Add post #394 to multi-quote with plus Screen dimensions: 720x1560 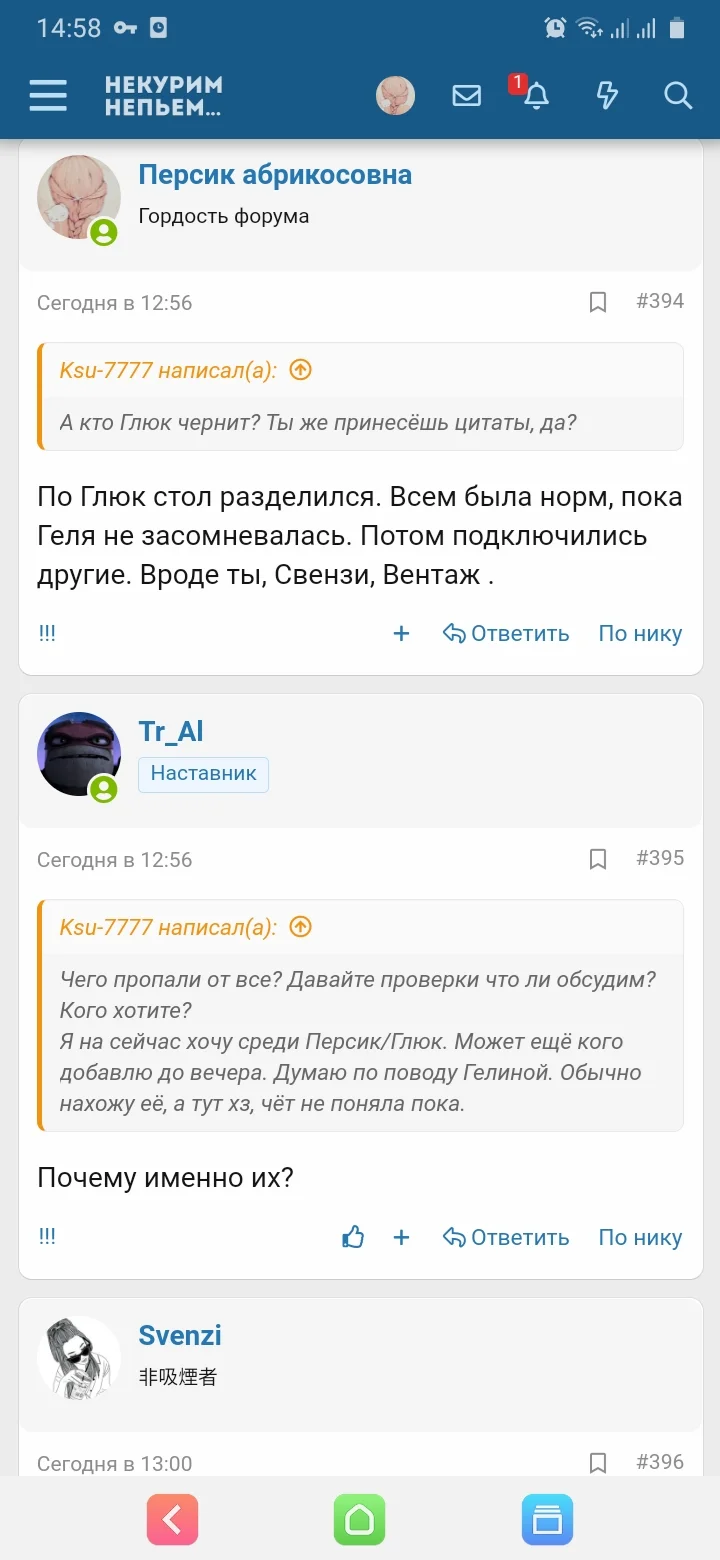(401, 633)
